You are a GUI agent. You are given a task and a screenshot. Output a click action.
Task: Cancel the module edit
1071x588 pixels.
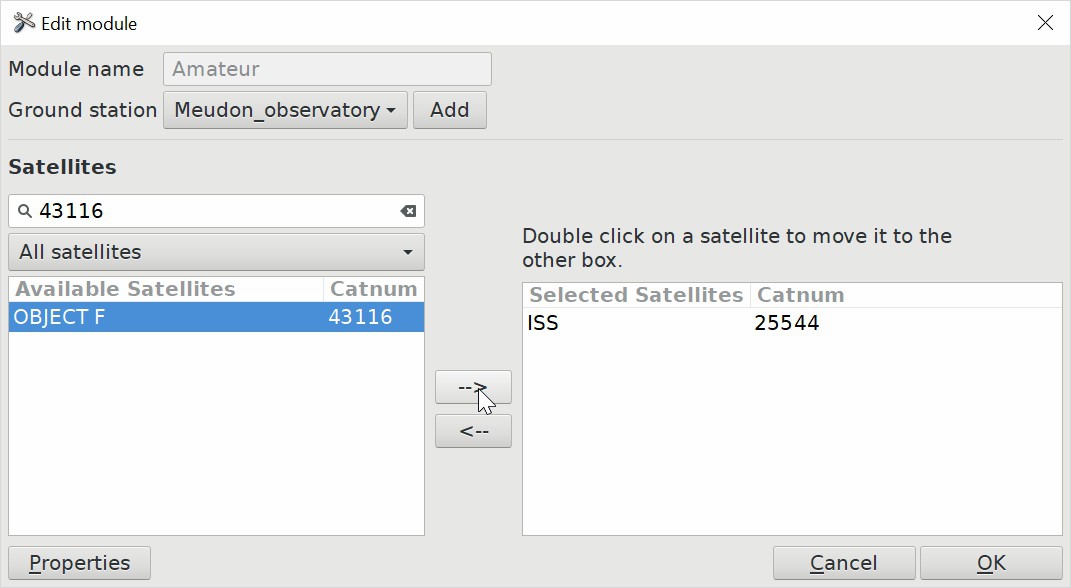pyautogui.click(x=844, y=563)
